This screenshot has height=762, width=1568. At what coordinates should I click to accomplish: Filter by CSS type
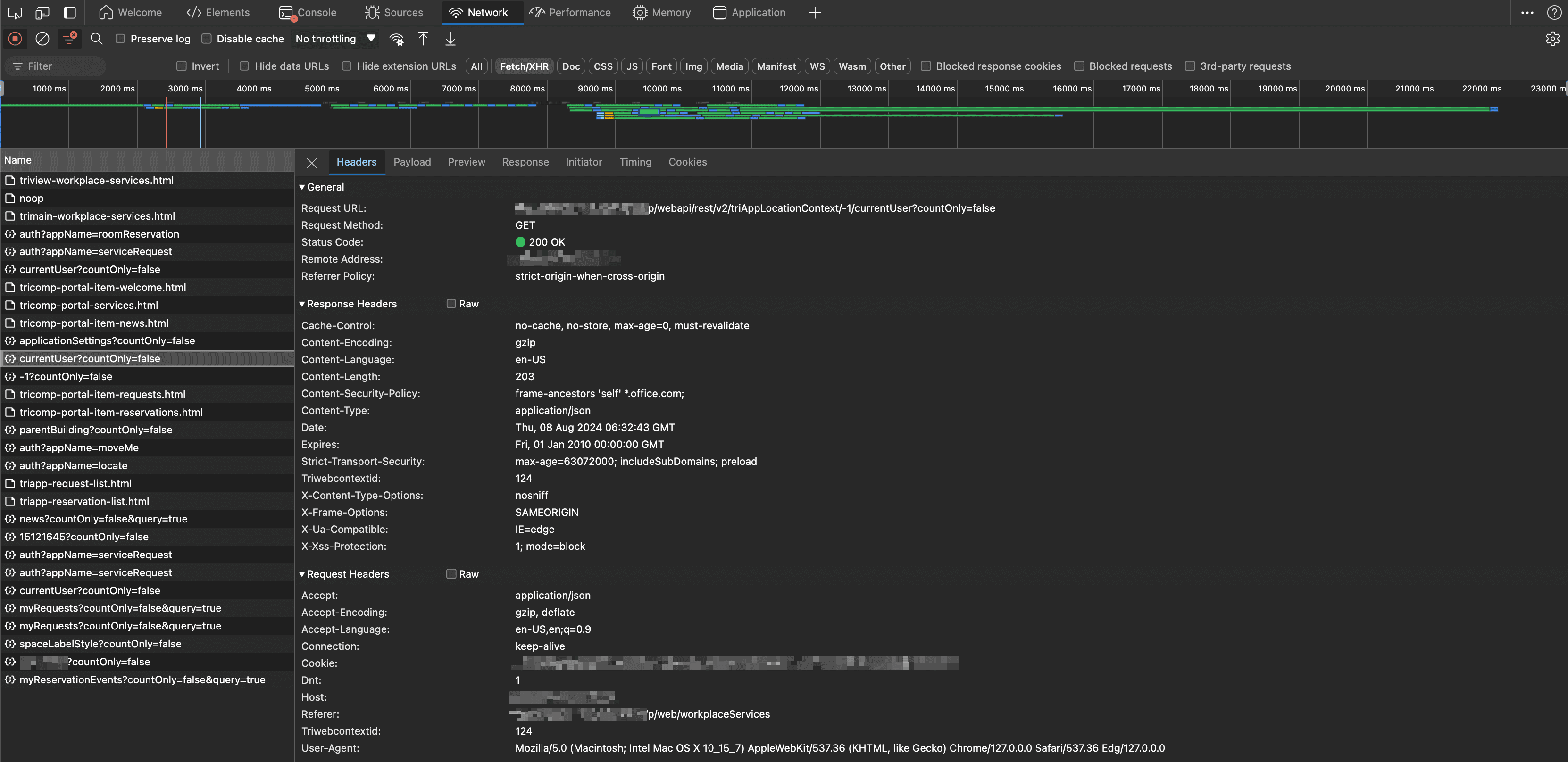[x=603, y=66]
